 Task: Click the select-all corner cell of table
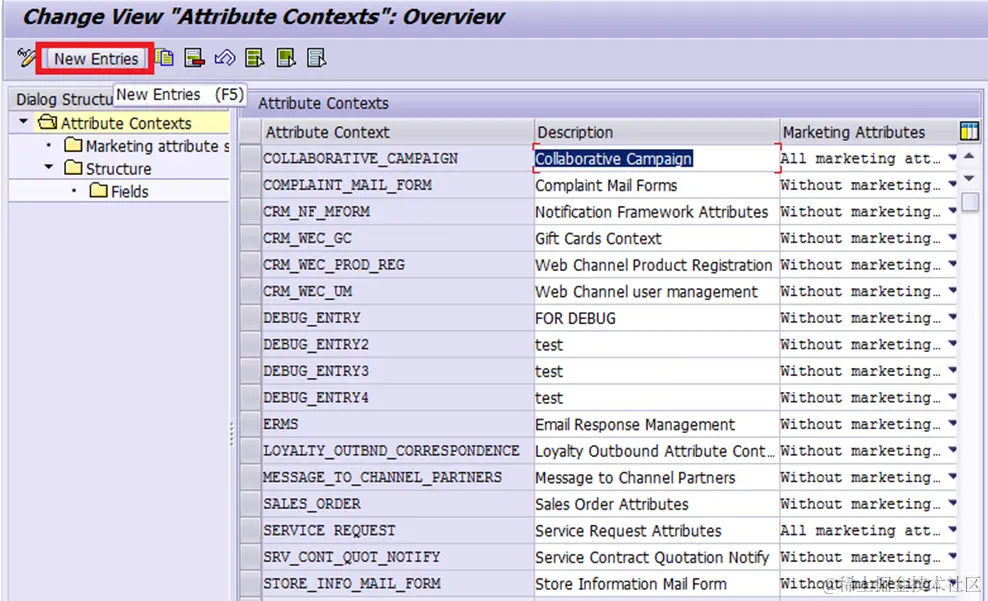(x=251, y=132)
